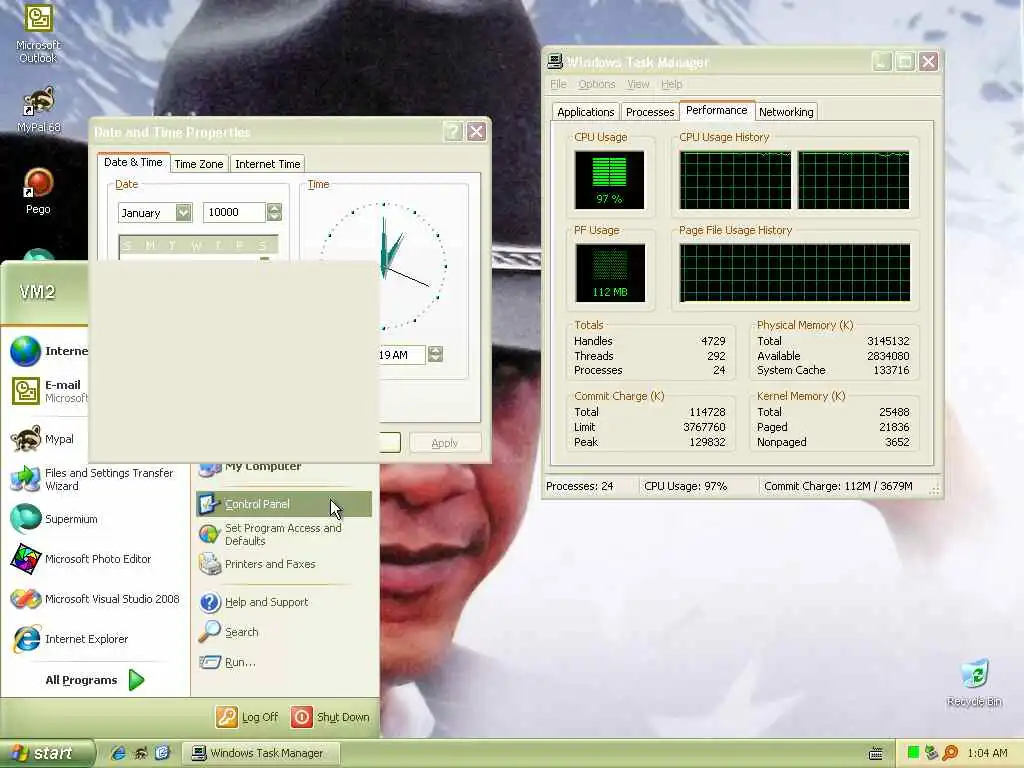Viewport: 1024px width, 768px height.
Task: Click the on-screen keyboard taskbar icon
Action: pos(876,754)
